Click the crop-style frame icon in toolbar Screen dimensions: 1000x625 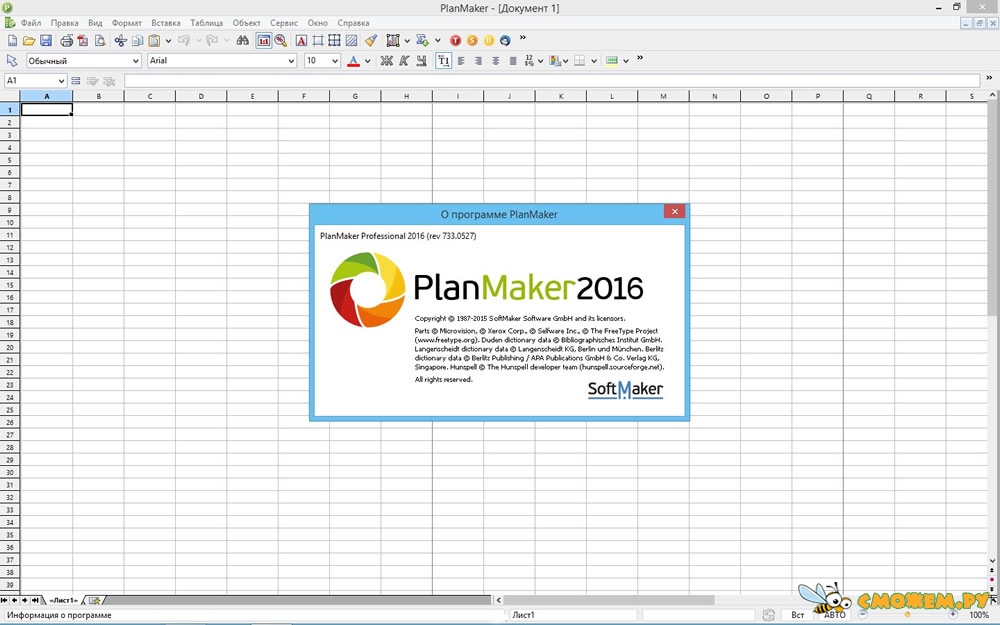(318, 40)
